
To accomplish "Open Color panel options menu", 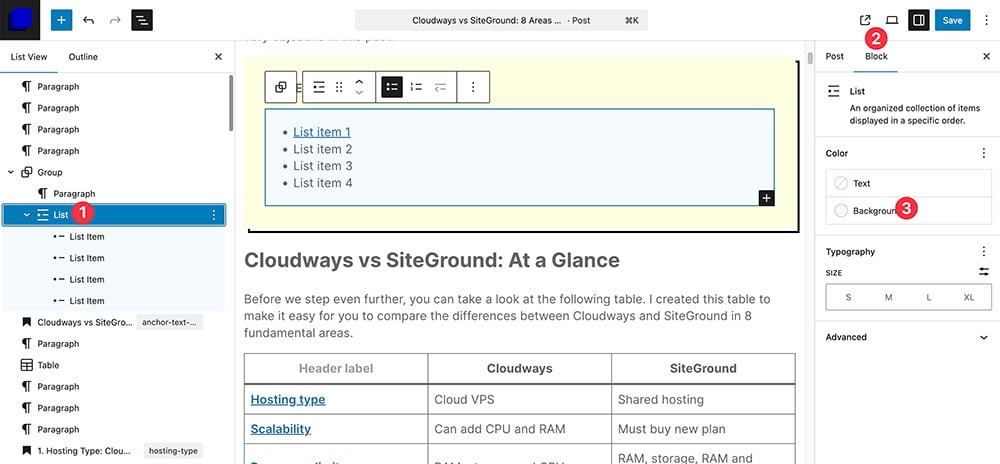I will coord(983,153).
